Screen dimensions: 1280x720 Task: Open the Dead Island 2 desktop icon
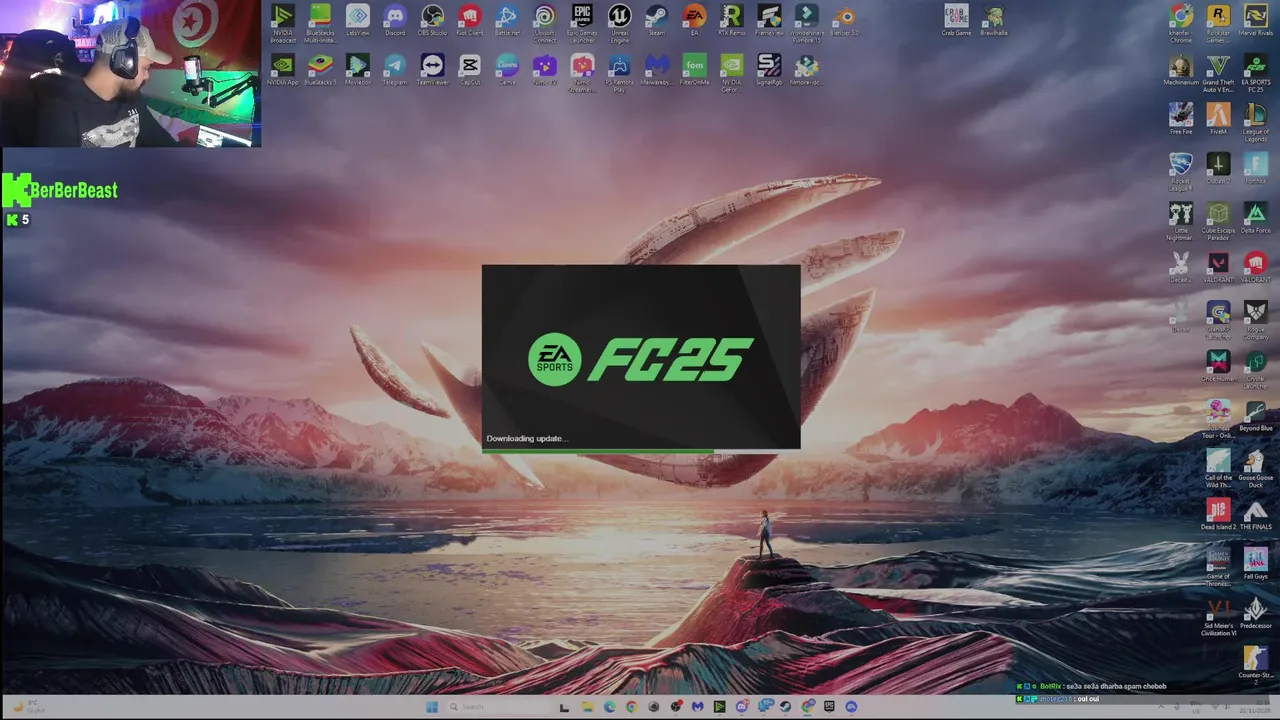point(1218,515)
